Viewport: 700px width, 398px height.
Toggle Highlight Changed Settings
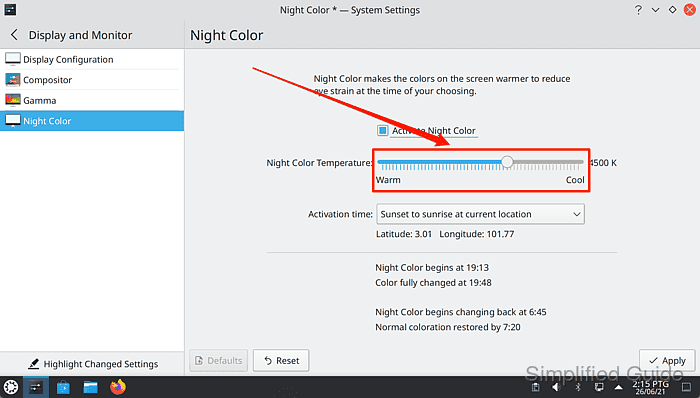pyautogui.click(x=93, y=364)
